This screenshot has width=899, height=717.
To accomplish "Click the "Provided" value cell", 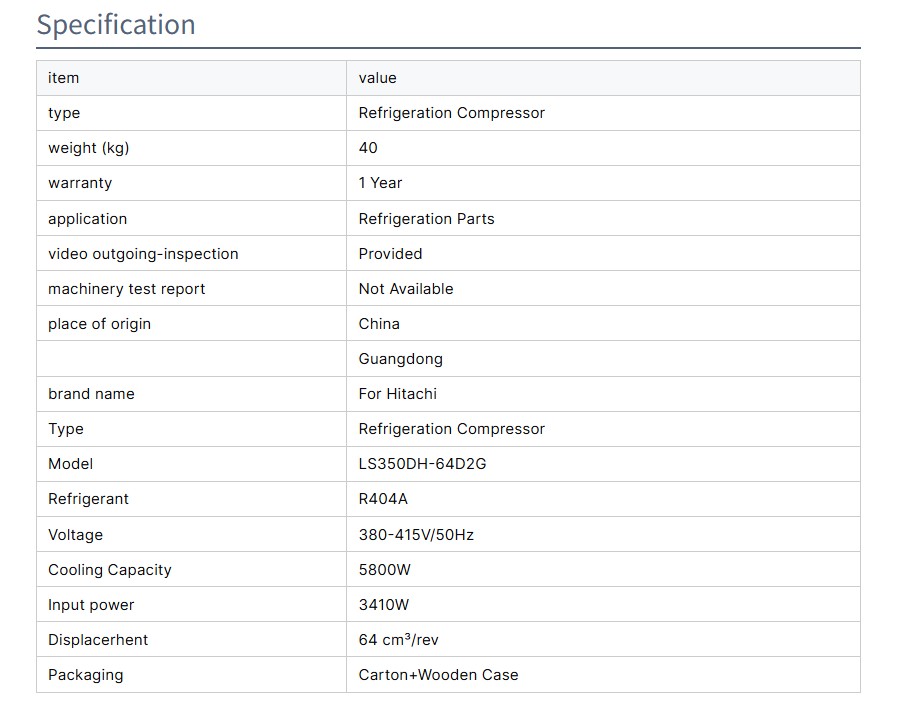I will (x=390, y=254).
